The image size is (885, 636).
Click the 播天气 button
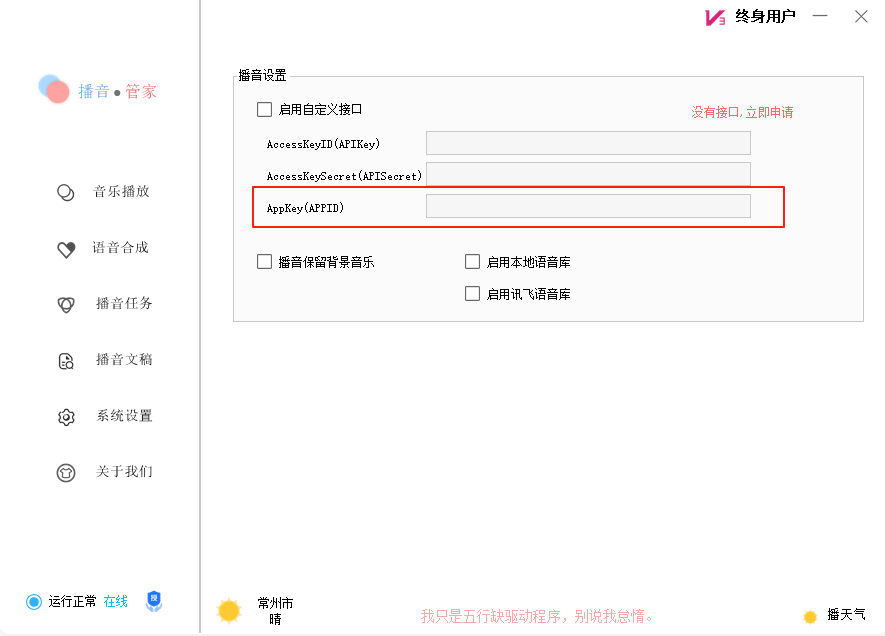pos(846,615)
